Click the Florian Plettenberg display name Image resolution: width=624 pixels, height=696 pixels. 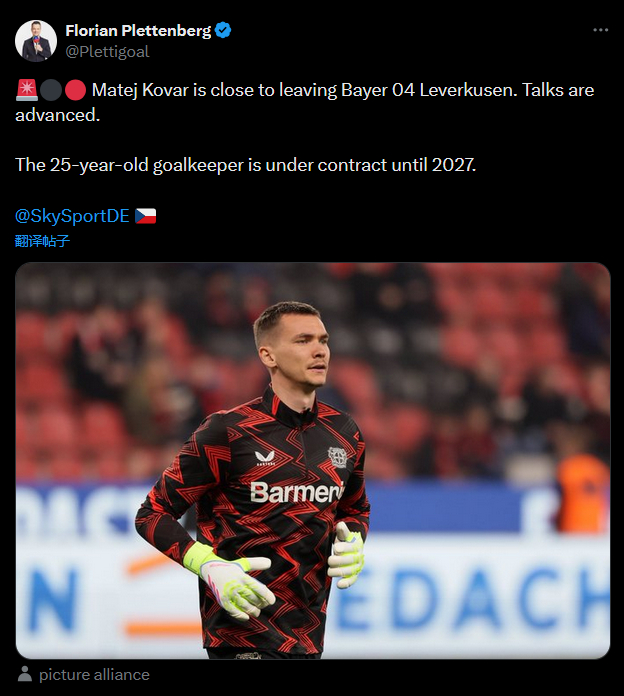coord(138,30)
